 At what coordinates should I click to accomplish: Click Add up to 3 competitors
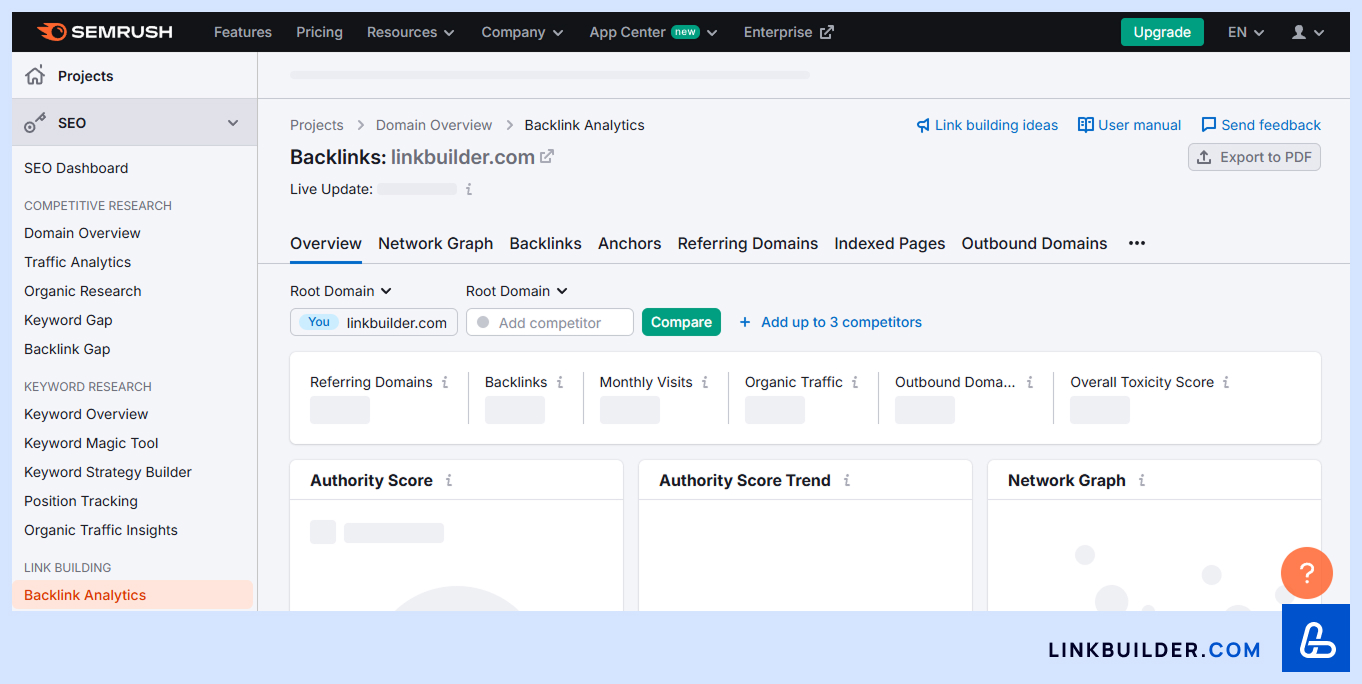click(x=830, y=322)
